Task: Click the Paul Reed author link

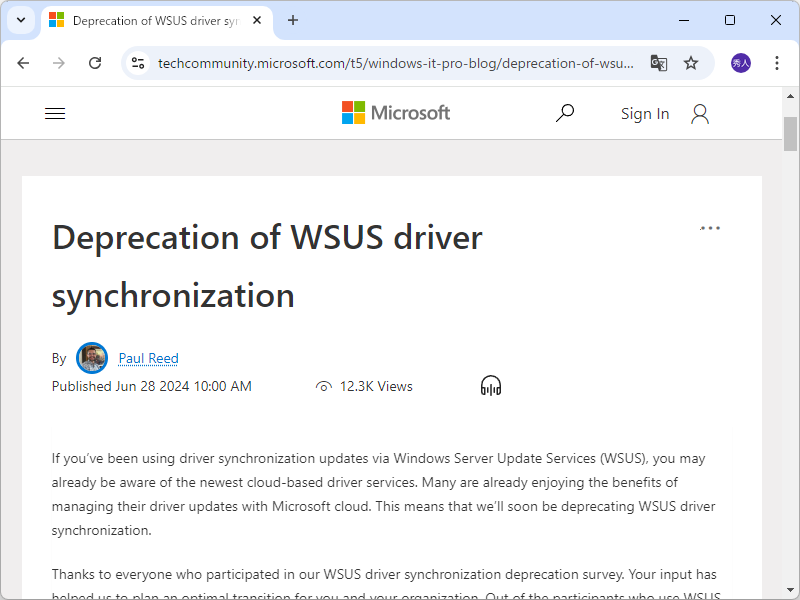Action: click(148, 358)
